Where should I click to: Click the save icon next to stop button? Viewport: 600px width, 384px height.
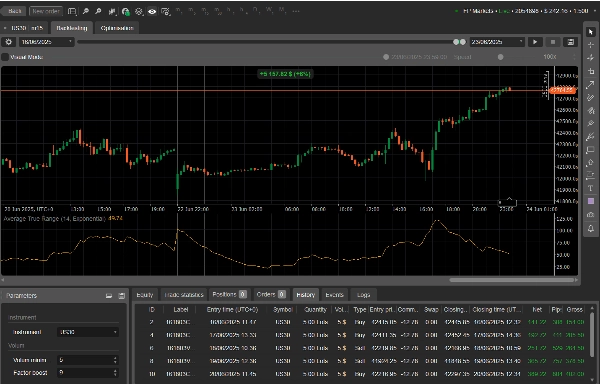coord(571,42)
